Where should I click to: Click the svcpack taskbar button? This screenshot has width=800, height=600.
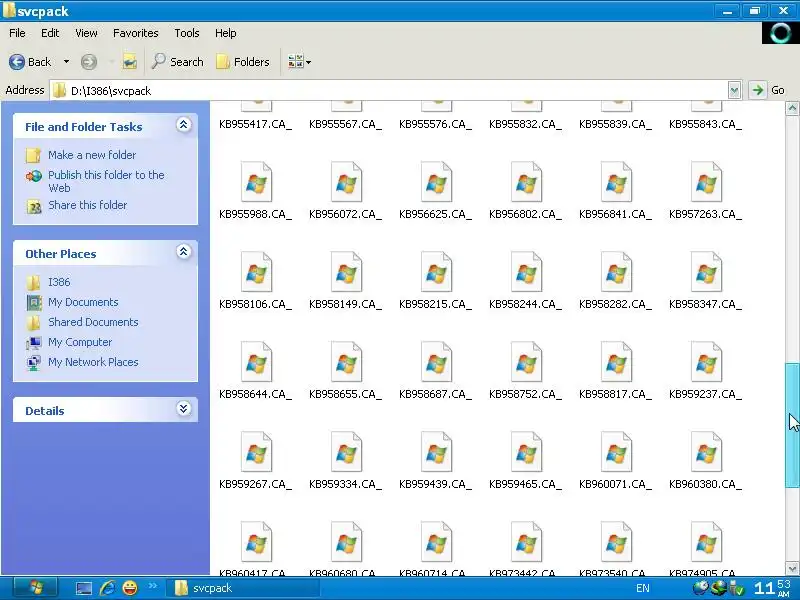tap(244, 588)
